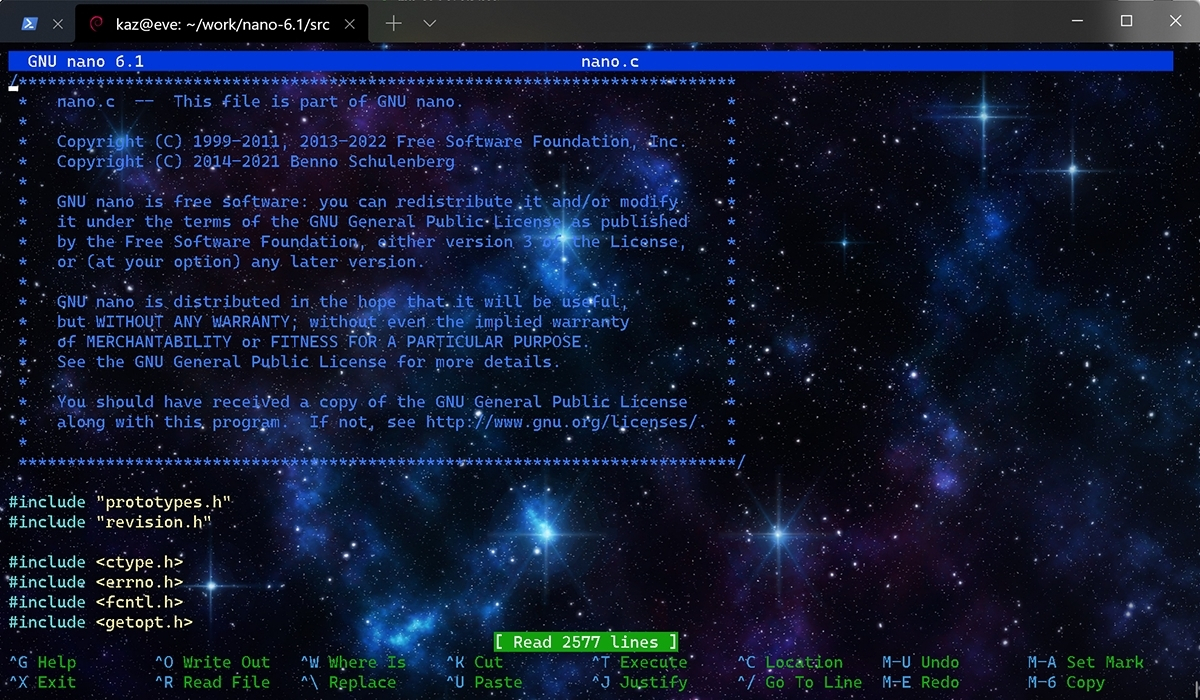Click the #include <fcntl.h> line

(x=96, y=602)
